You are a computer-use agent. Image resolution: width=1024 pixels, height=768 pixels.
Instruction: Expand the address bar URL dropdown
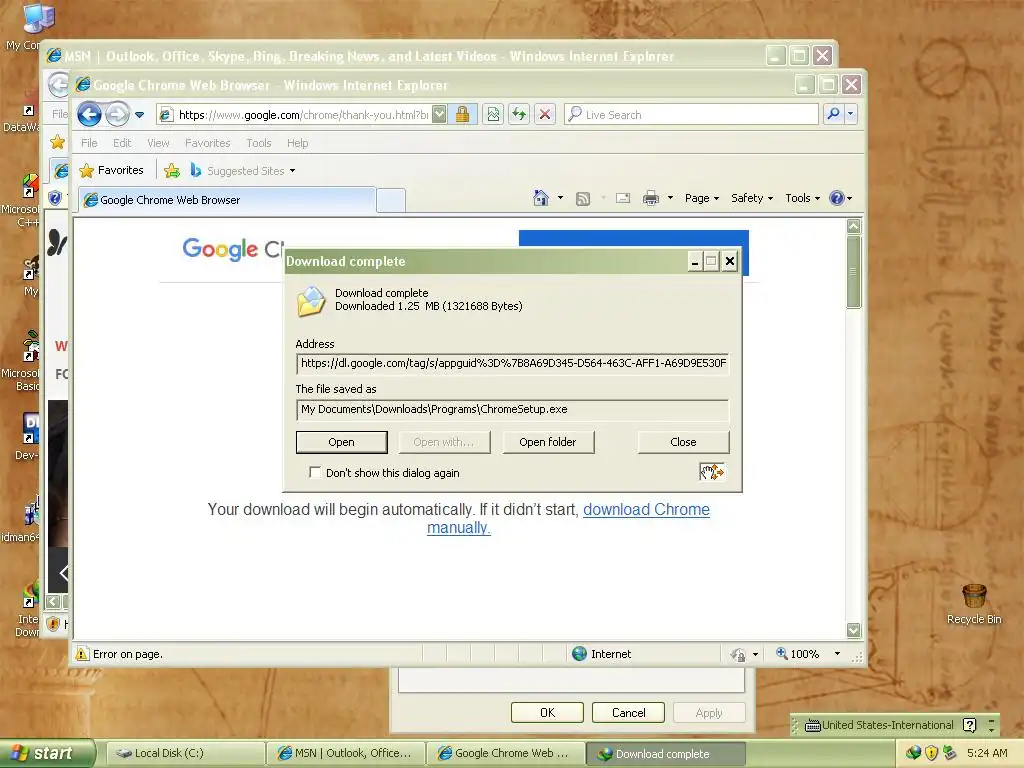tap(440, 114)
